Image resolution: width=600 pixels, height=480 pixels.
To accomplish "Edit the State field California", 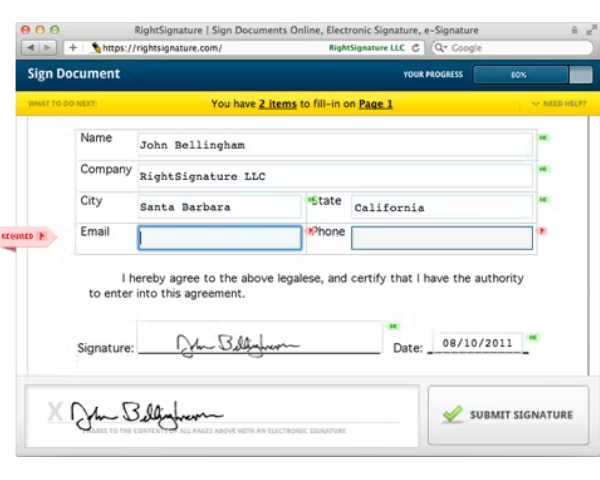I will click(442, 207).
